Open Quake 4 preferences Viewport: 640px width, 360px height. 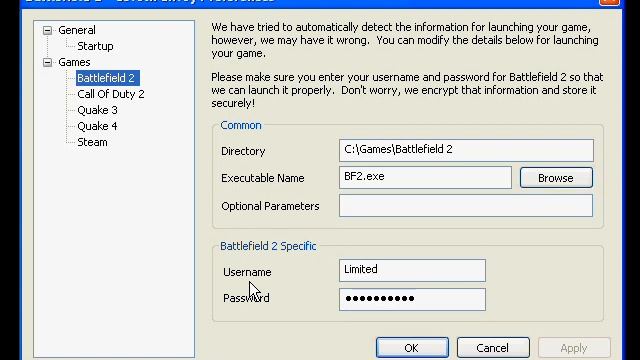pyautogui.click(x=97, y=126)
